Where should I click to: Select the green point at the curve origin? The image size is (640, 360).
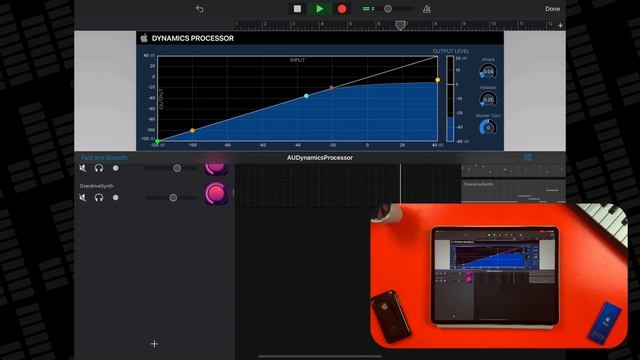[157, 141]
